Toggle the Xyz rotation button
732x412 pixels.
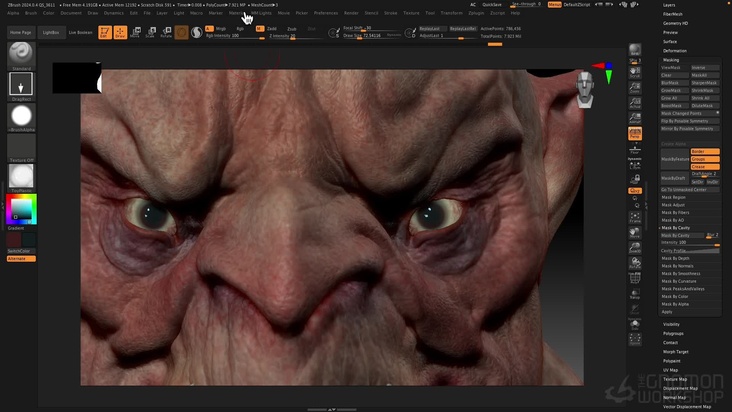(635, 191)
